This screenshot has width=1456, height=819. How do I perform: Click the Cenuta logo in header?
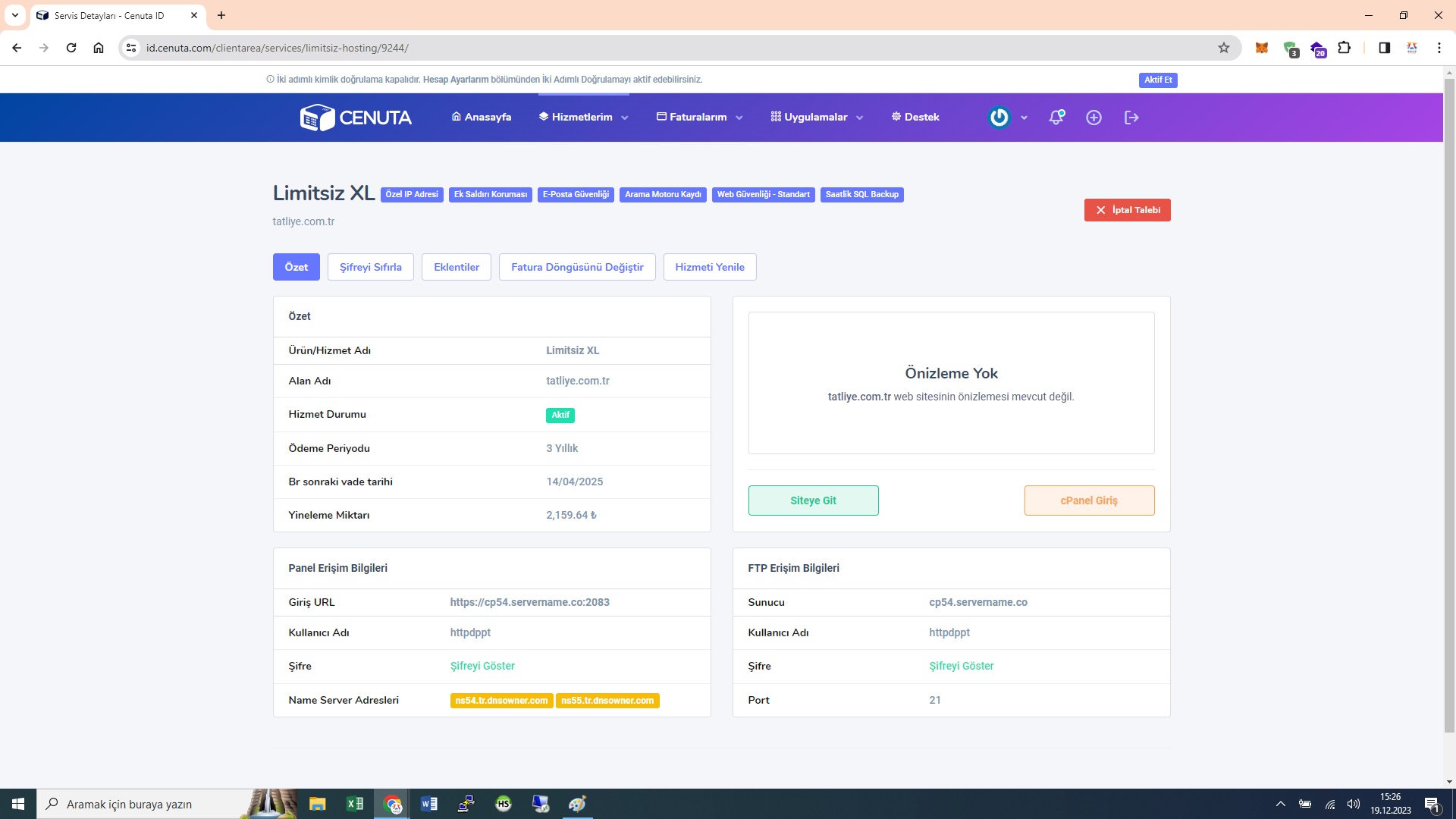click(356, 118)
